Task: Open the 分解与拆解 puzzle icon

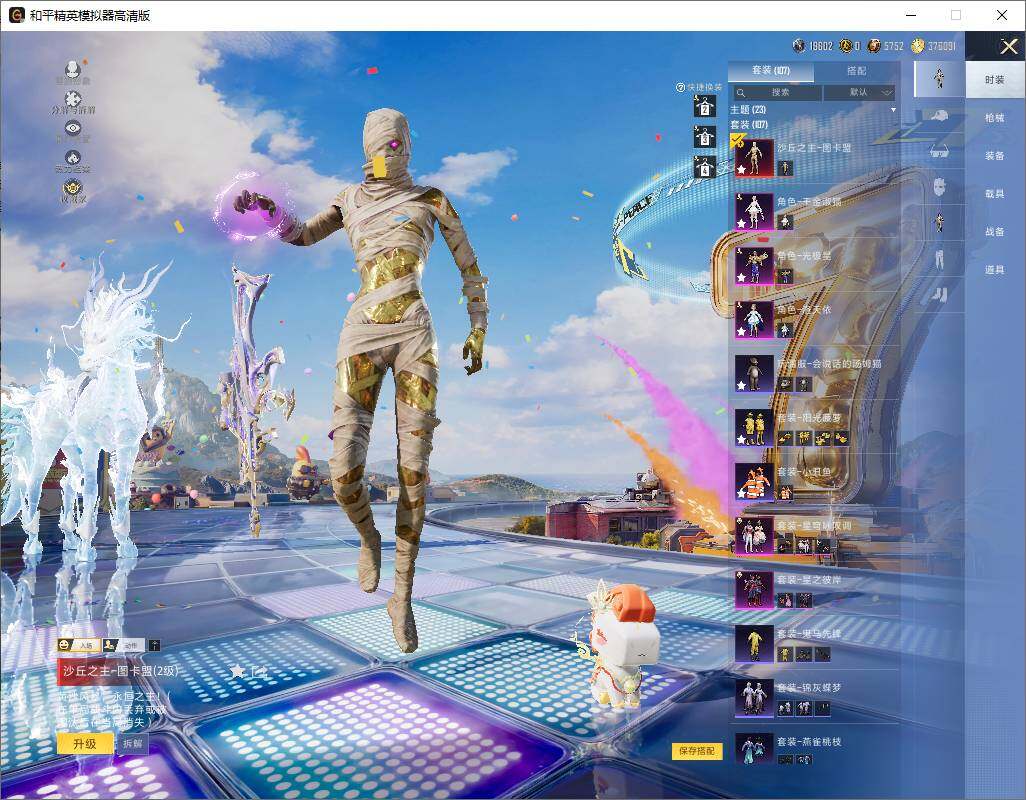Action: click(x=73, y=99)
